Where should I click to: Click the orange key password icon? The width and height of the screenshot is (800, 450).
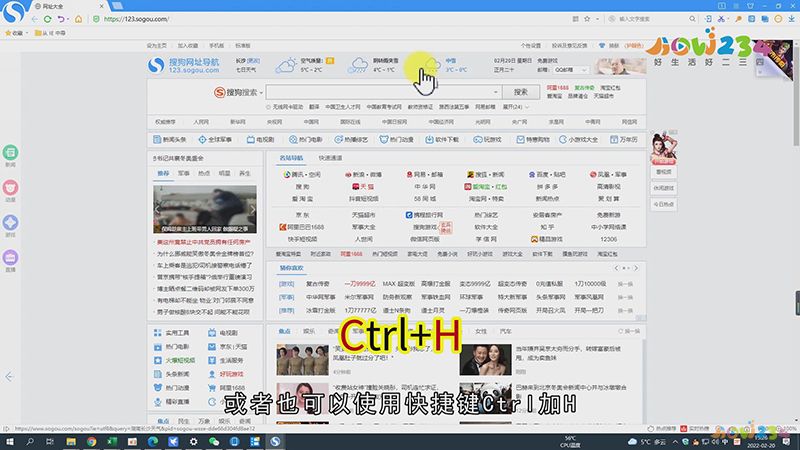click(738, 19)
